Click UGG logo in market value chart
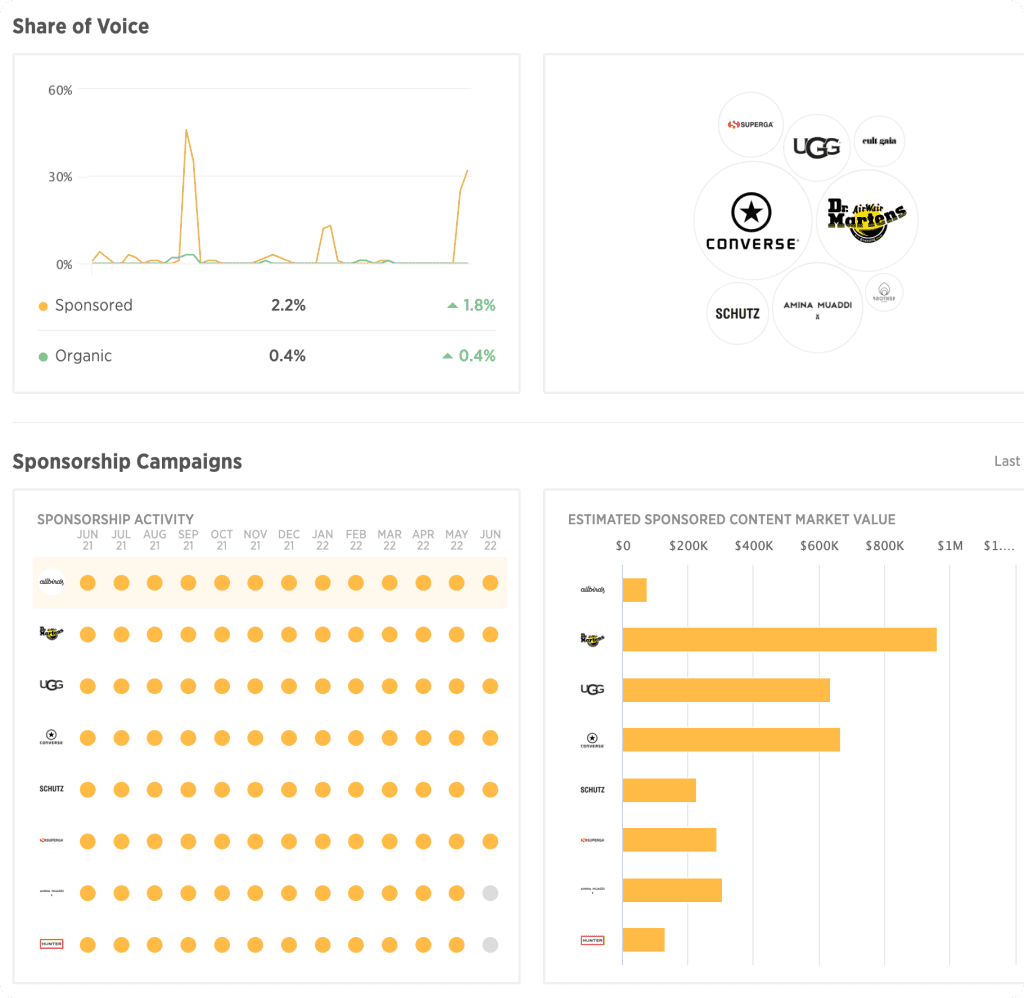Viewport: 1024px width, 998px height. (592, 690)
